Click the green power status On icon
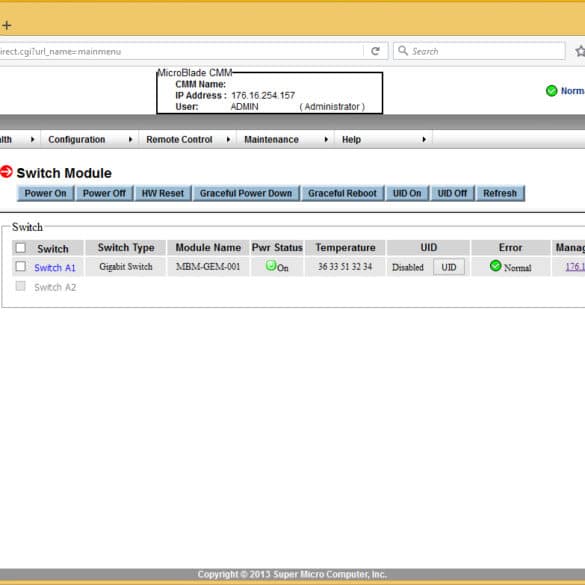 (271, 265)
